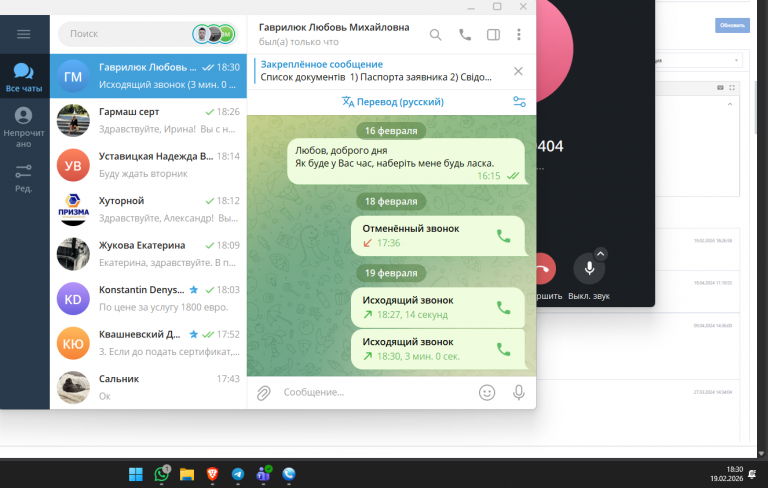Open the Konstantin Denys chat
Screen dimensions: 768x488
(148, 299)
